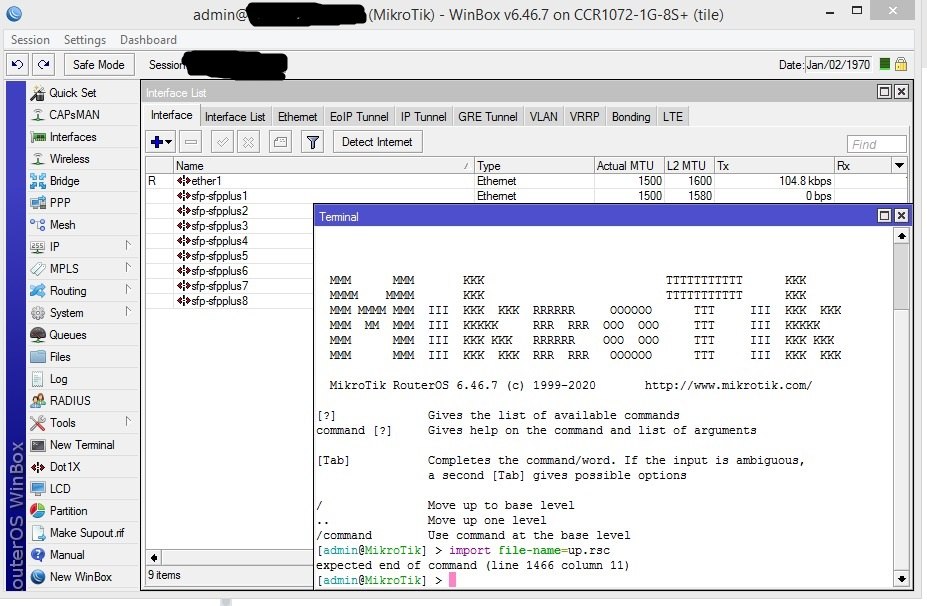
Task: Open Queues menu
Action: tap(67, 335)
